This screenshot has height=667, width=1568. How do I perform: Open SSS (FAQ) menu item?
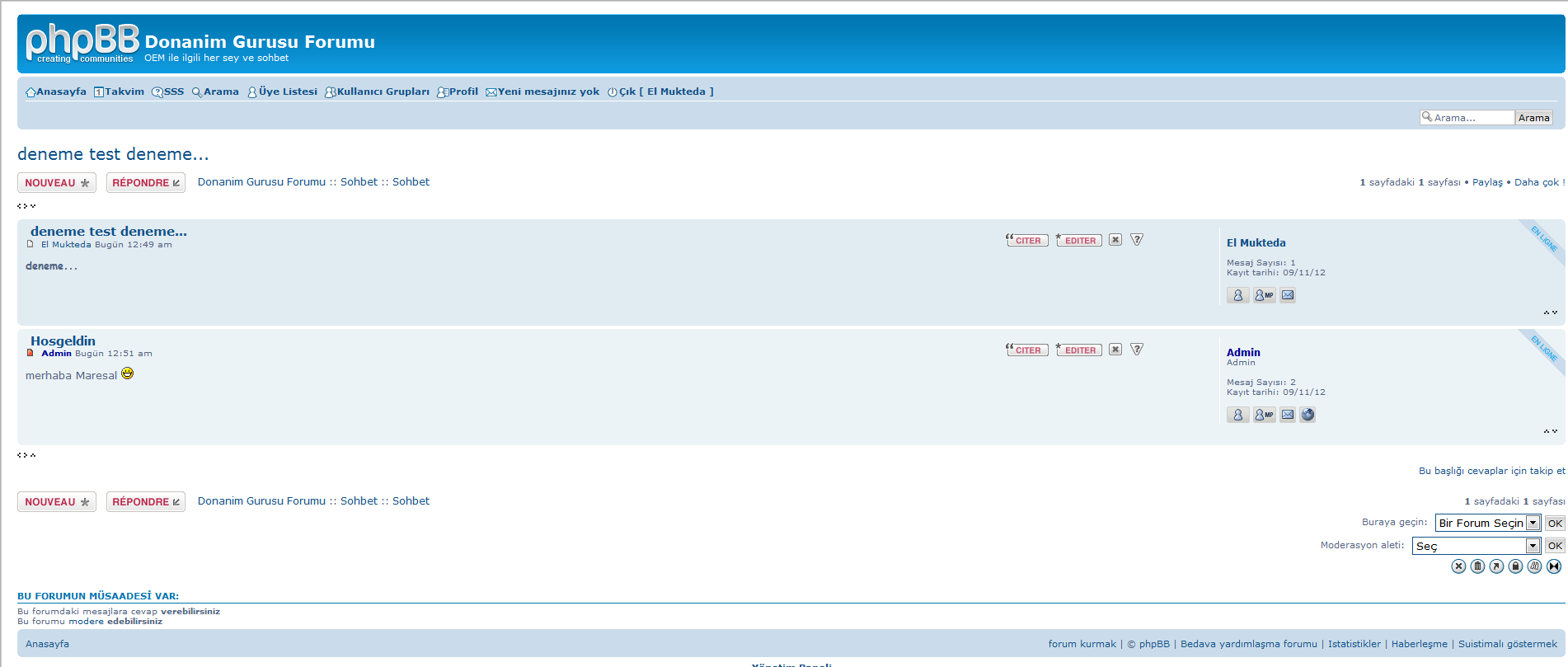[167, 92]
